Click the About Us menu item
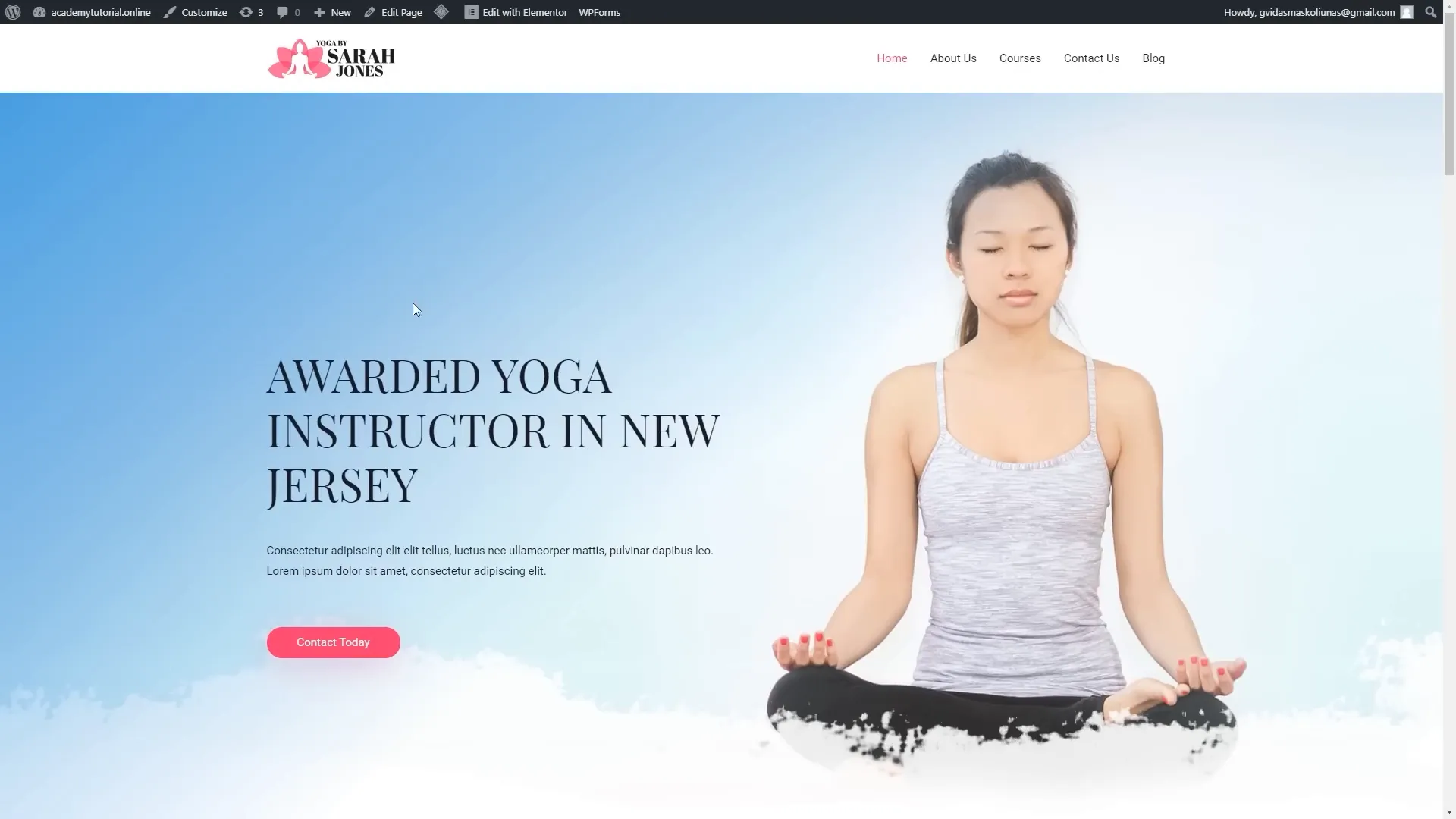Screen dimensions: 1456x819 click(x=953, y=58)
